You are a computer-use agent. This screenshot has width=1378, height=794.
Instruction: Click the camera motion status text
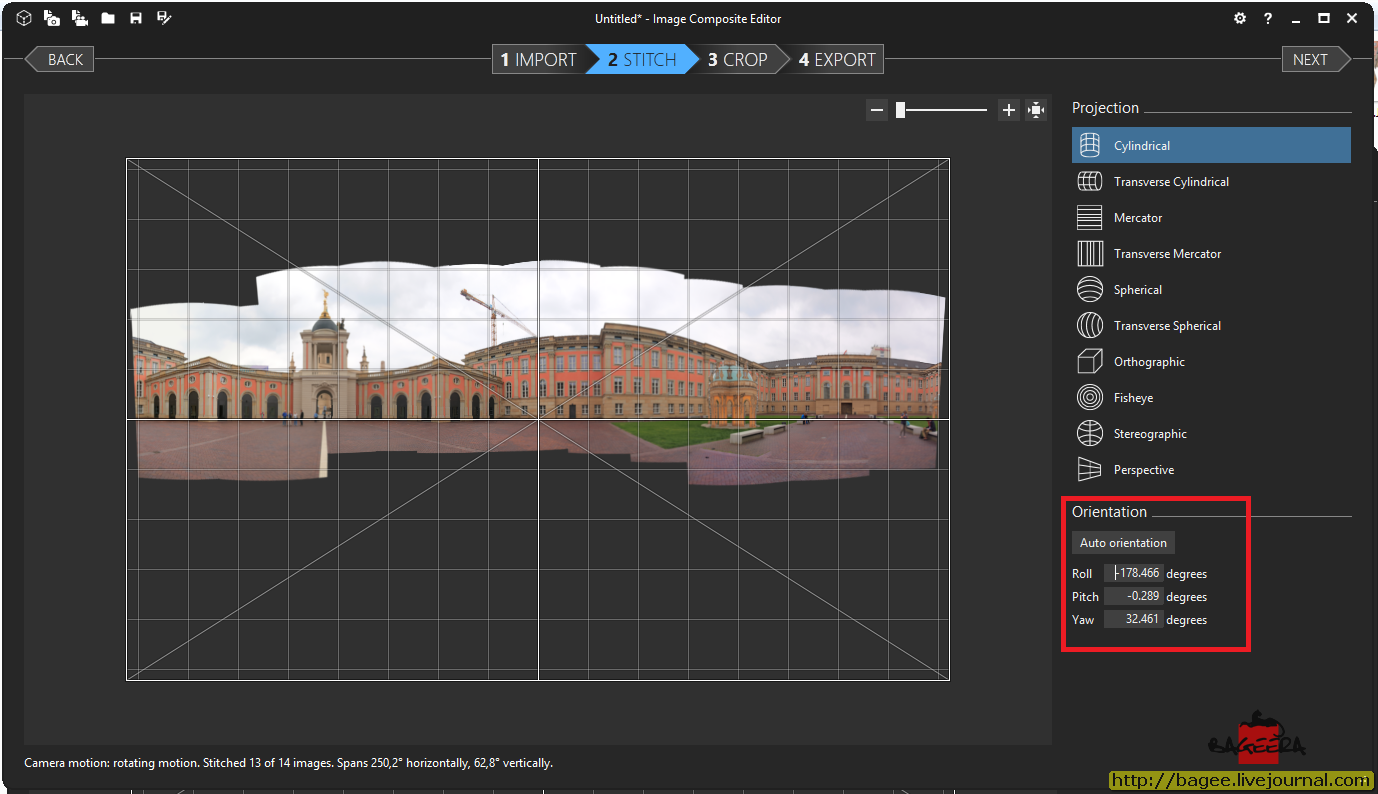288,763
